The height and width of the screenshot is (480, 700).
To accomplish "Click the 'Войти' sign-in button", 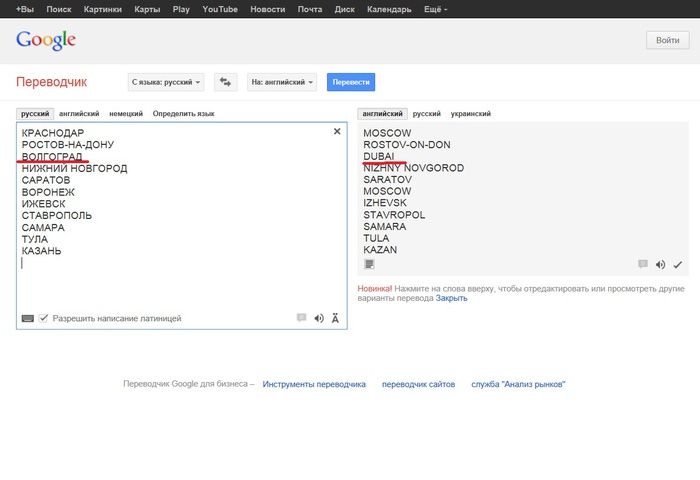I will click(x=667, y=40).
